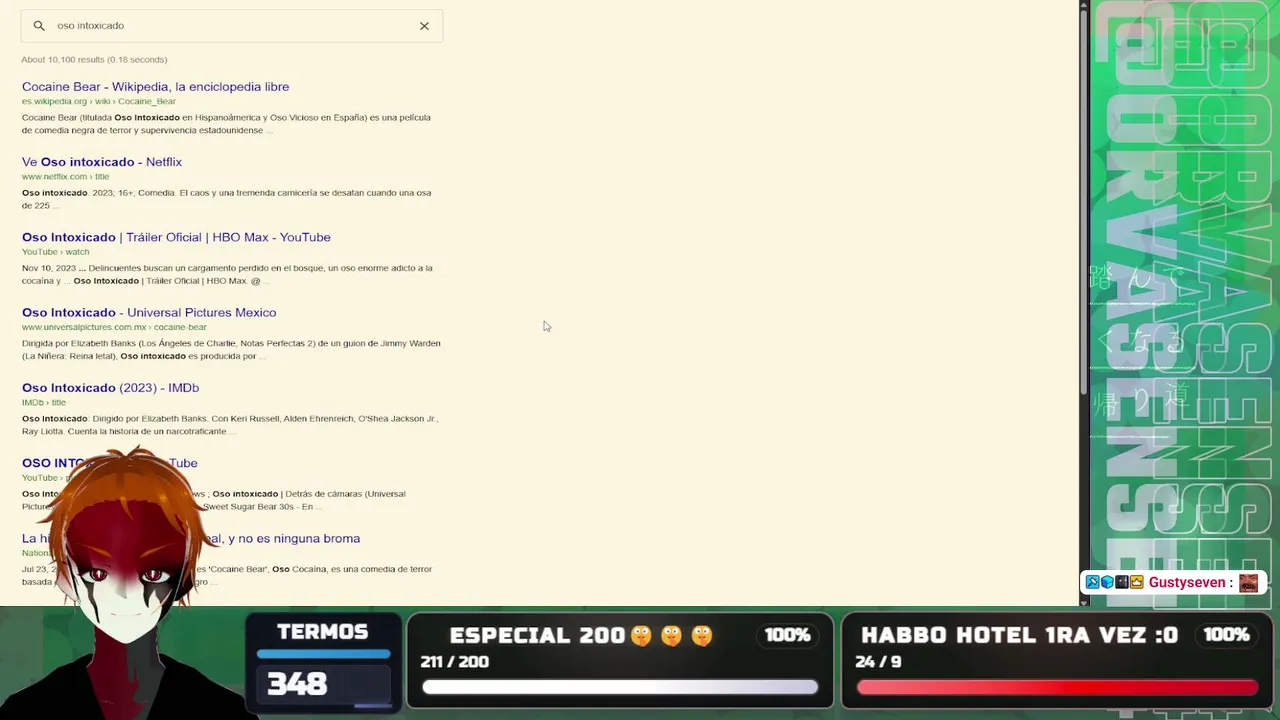Click the Wikipedia snippet about 'comedia negra de terror'
This screenshot has width=1280, height=720.
coord(226,124)
